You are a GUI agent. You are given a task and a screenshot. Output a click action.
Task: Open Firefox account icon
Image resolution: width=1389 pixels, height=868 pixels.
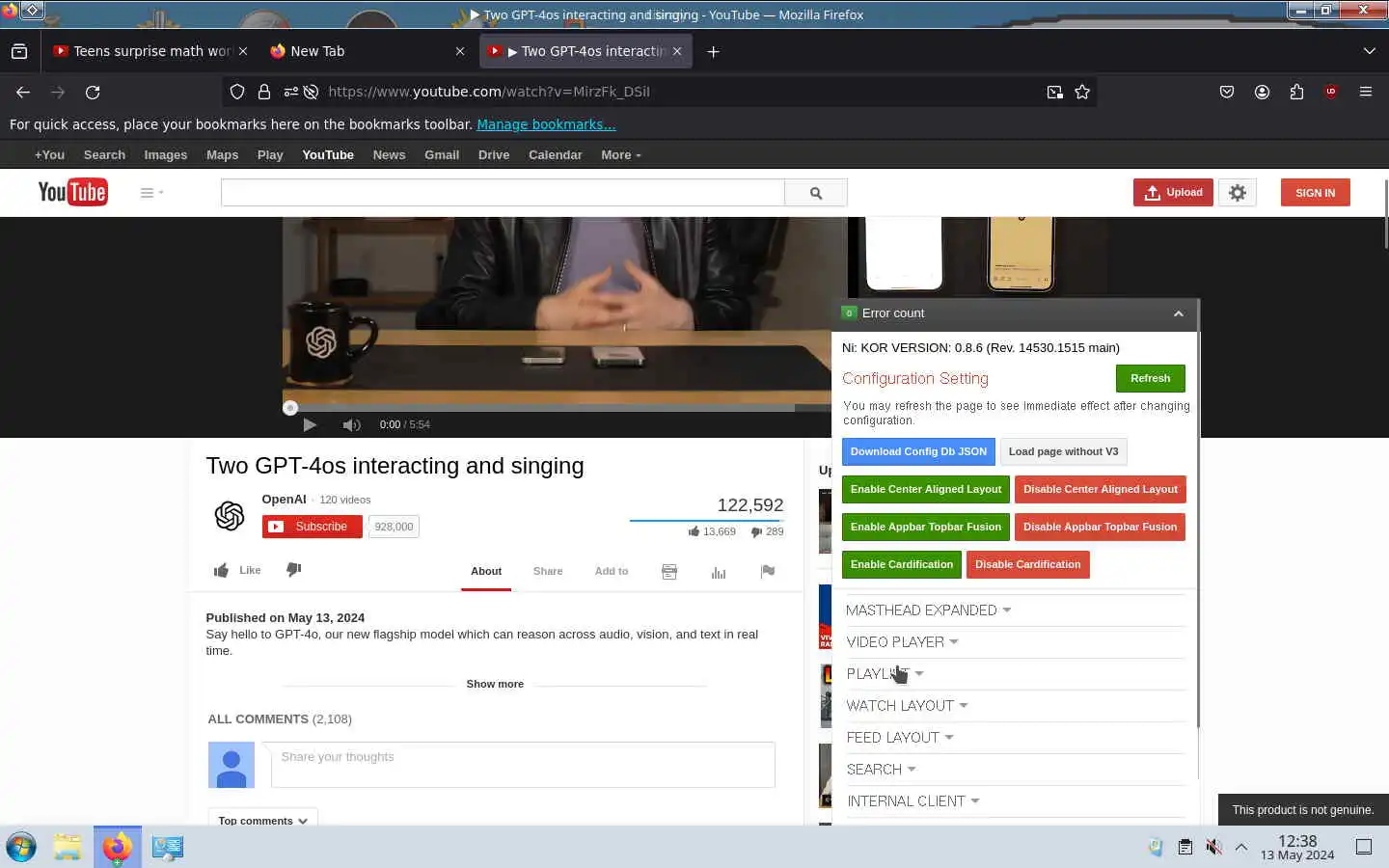coord(1262,92)
